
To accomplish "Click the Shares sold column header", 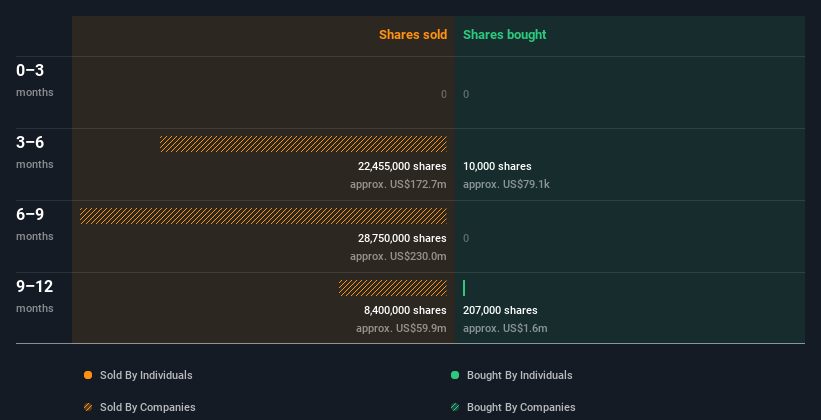I will click(x=413, y=35).
